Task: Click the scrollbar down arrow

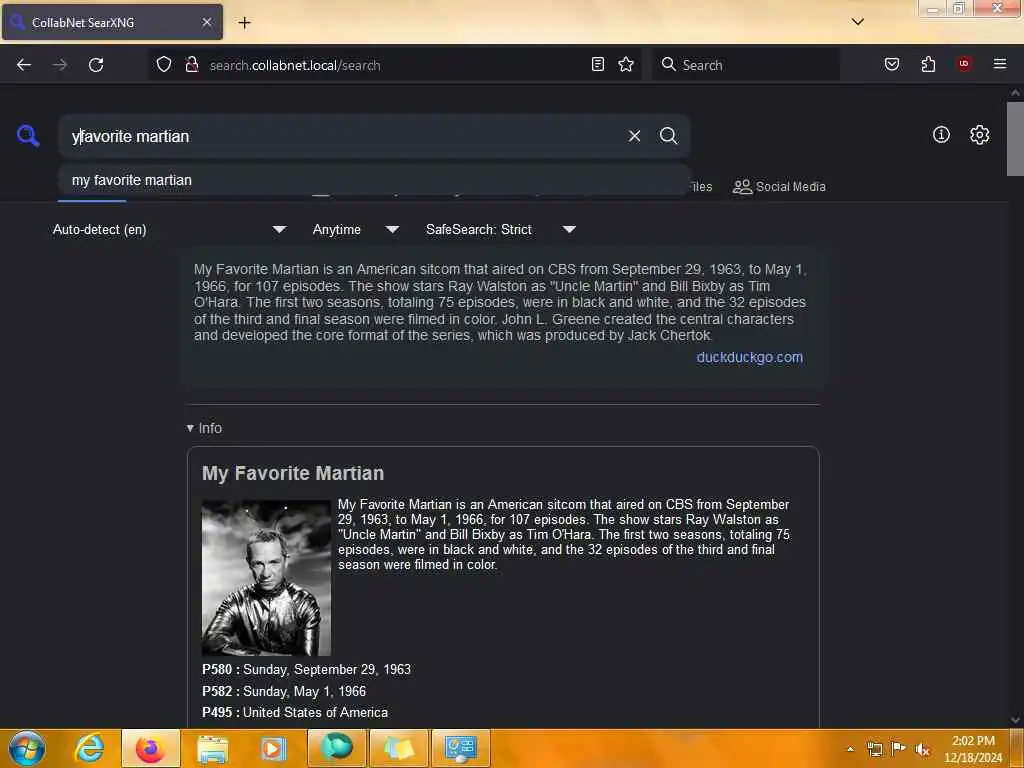Action: coord(1015,720)
